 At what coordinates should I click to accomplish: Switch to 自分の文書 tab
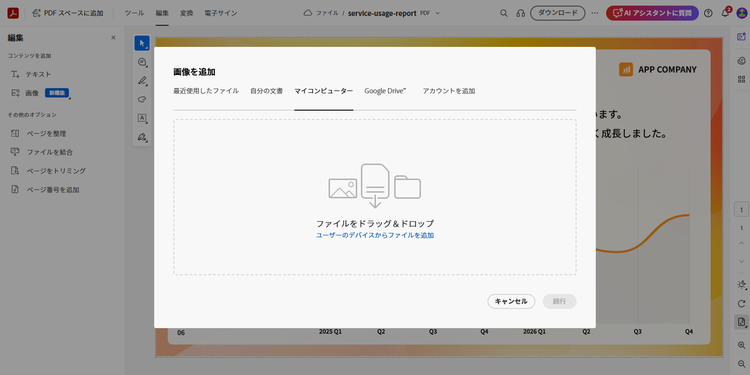pos(266,91)
